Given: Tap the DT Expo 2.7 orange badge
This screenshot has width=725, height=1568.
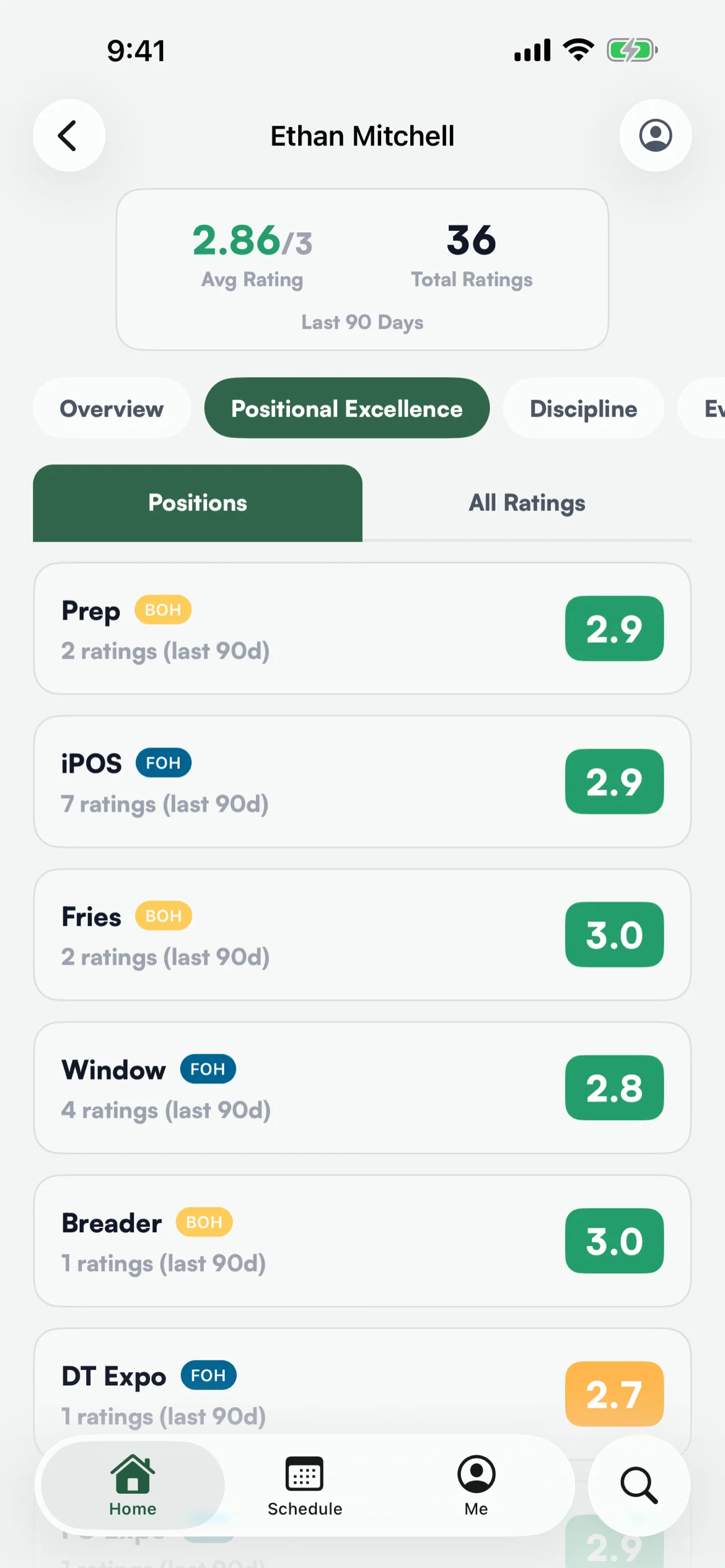Looking at the screenshot, I should pos(615,1394).
